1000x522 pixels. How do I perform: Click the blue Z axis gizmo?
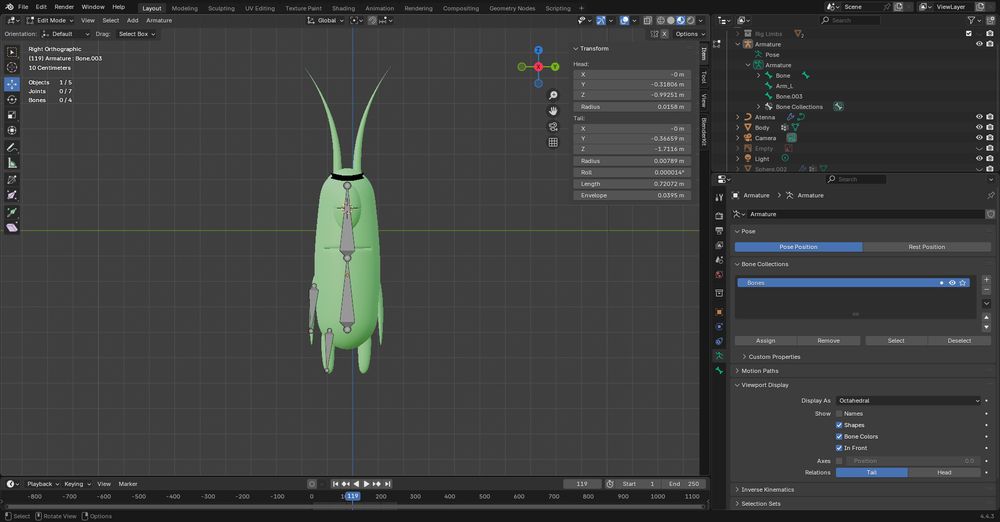[538, 50]
